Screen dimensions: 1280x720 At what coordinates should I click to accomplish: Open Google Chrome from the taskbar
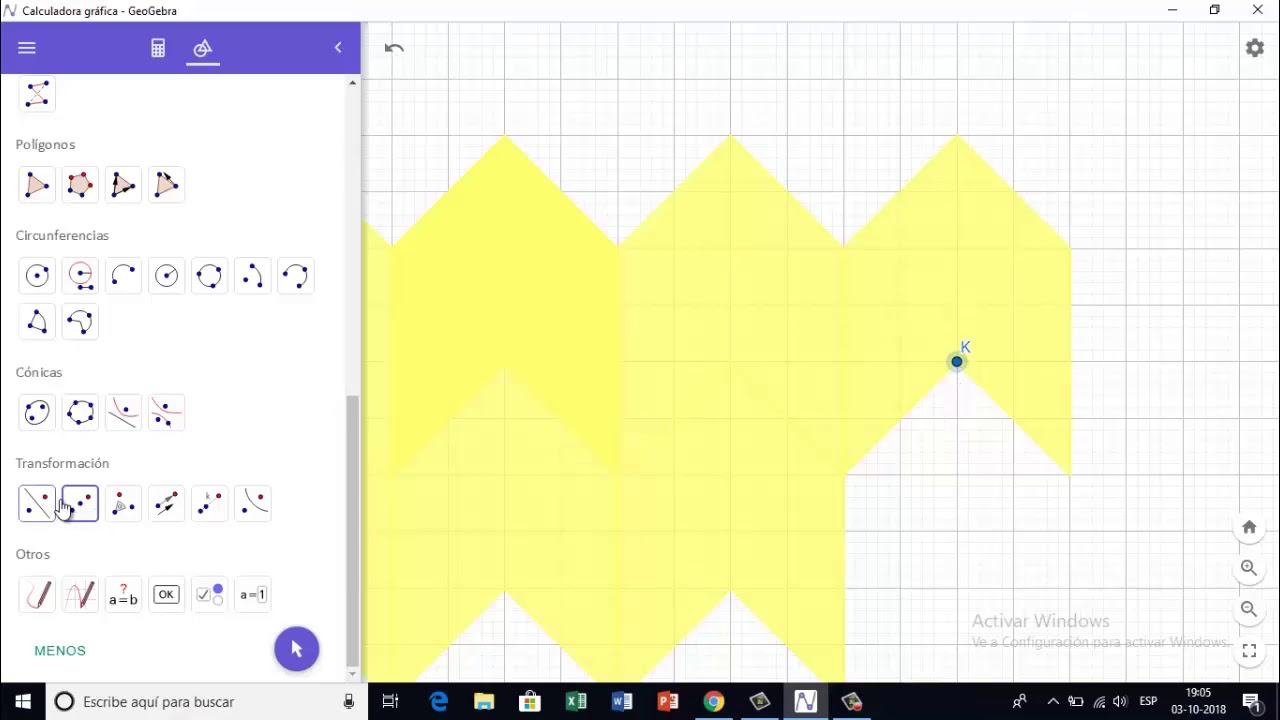[x=713, y=702]
